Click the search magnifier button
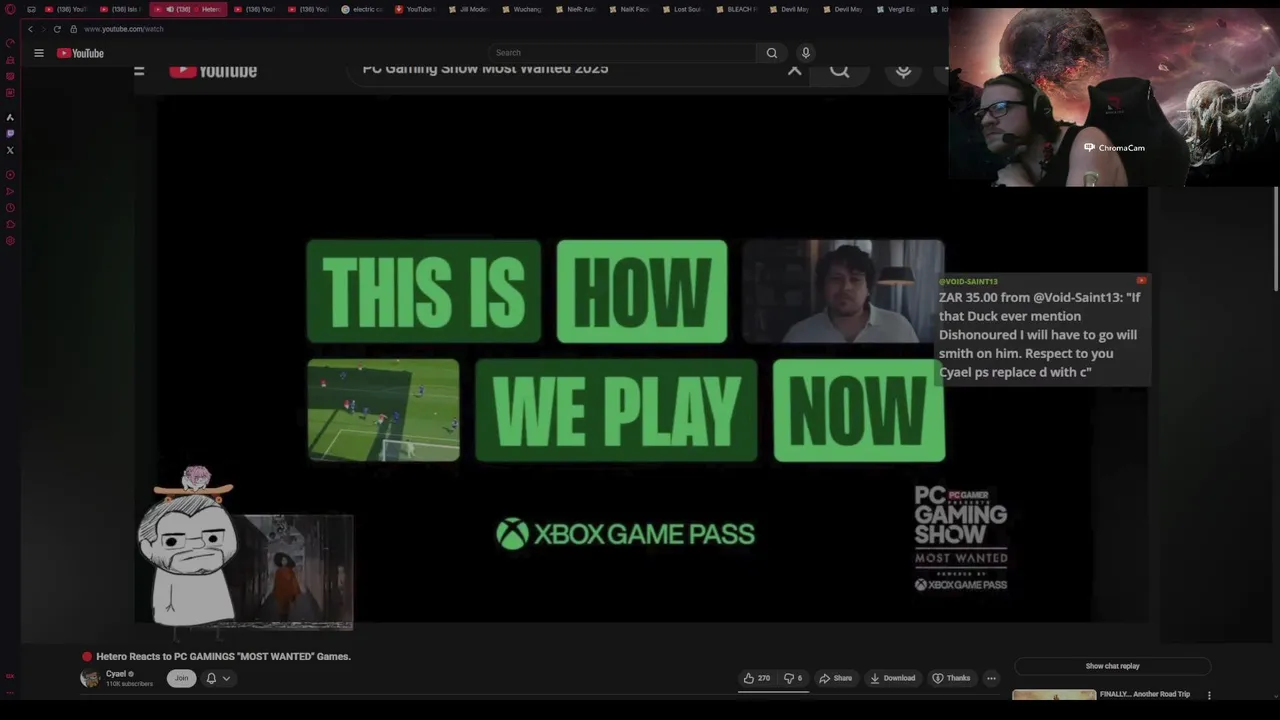Viewport: 1280px width, 720px height. point(771,53)
